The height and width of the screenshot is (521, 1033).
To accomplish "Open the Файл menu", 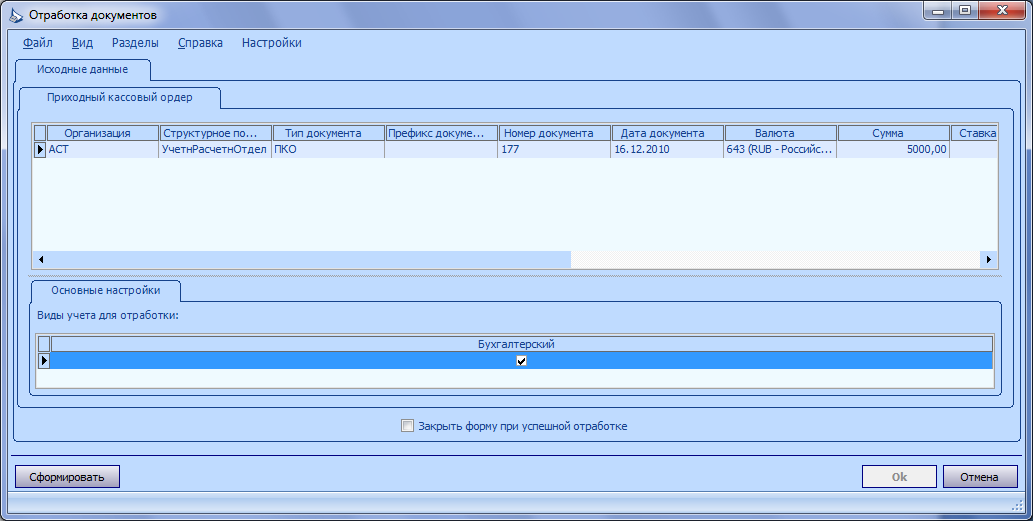I will pyautogui.click(x=38, y=43).
